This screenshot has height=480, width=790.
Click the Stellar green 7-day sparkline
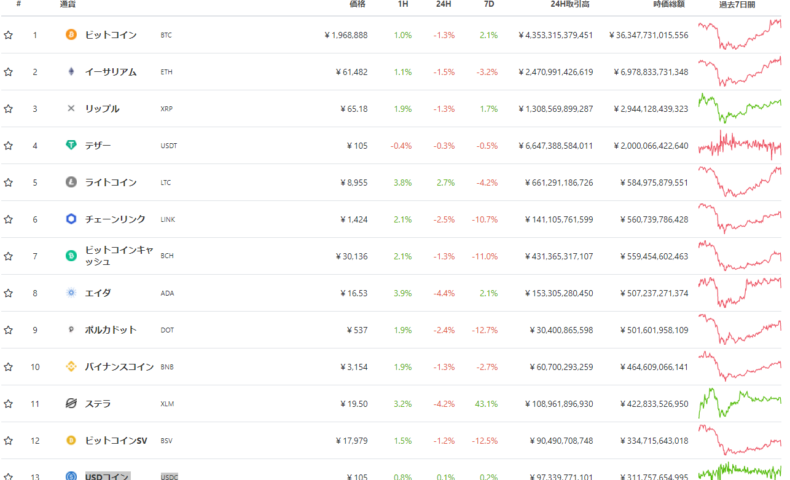(740, 403)
